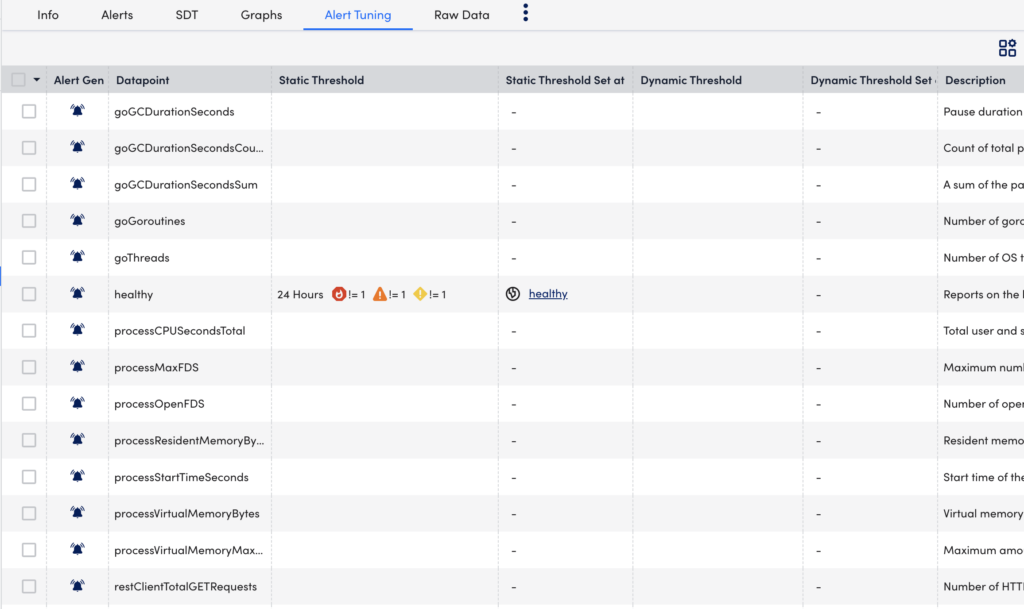Switch to the Raw Data tab
Image resolution: width=1024 pixels, height=609 pixels.
[x=461, y=15]
